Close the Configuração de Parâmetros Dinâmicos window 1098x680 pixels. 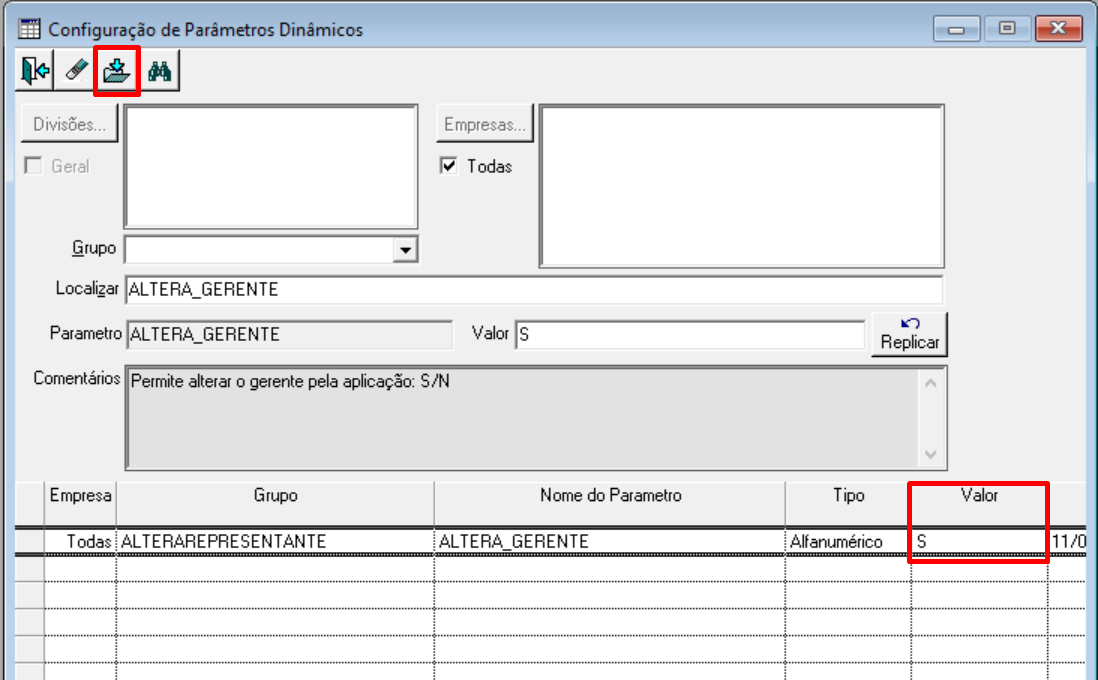[x=1058, y=29]
